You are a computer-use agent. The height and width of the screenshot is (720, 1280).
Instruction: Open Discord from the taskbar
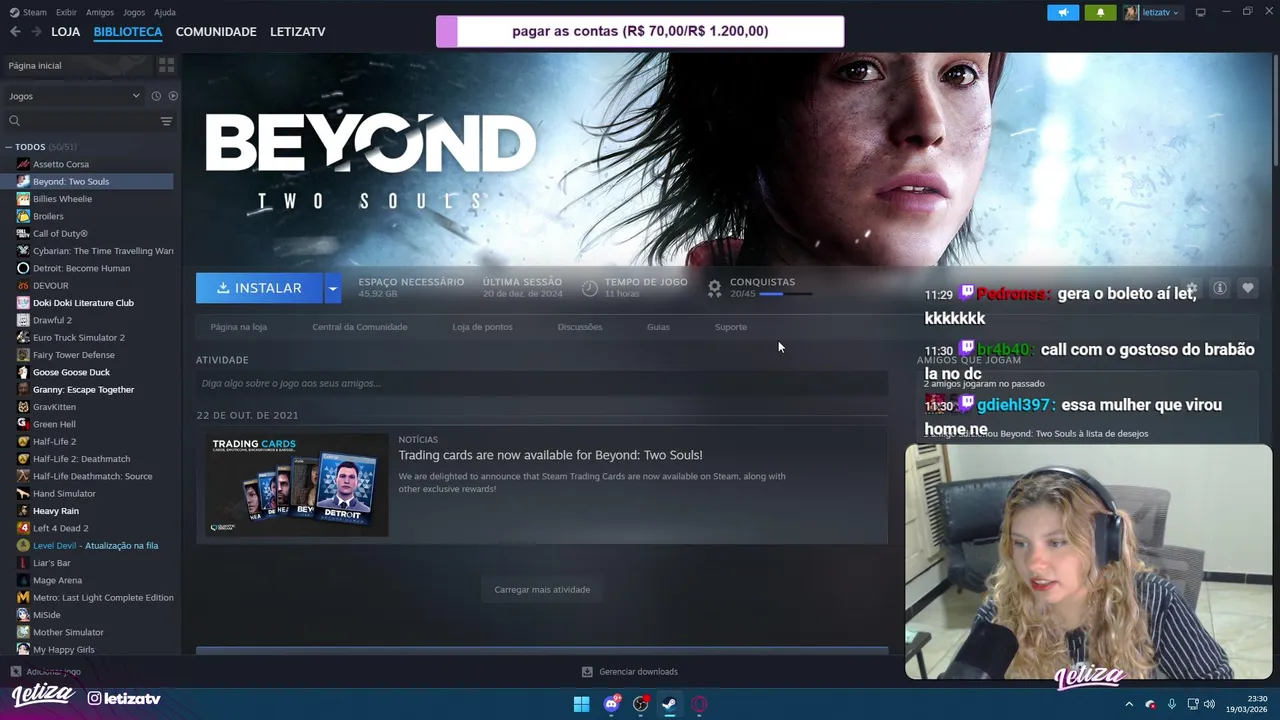611,704
